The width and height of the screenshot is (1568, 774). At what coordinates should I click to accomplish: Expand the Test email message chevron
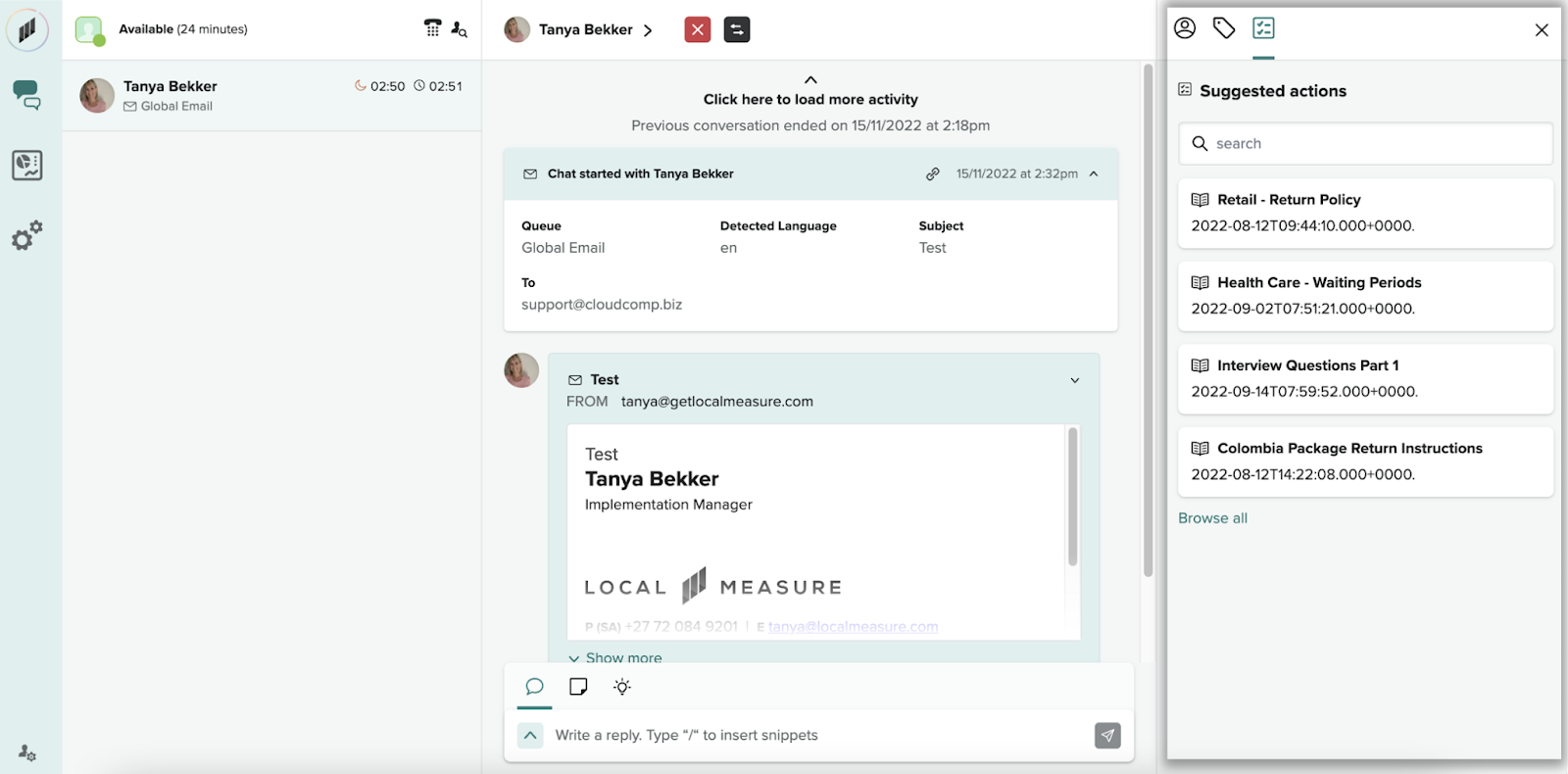click(1074, 380)
